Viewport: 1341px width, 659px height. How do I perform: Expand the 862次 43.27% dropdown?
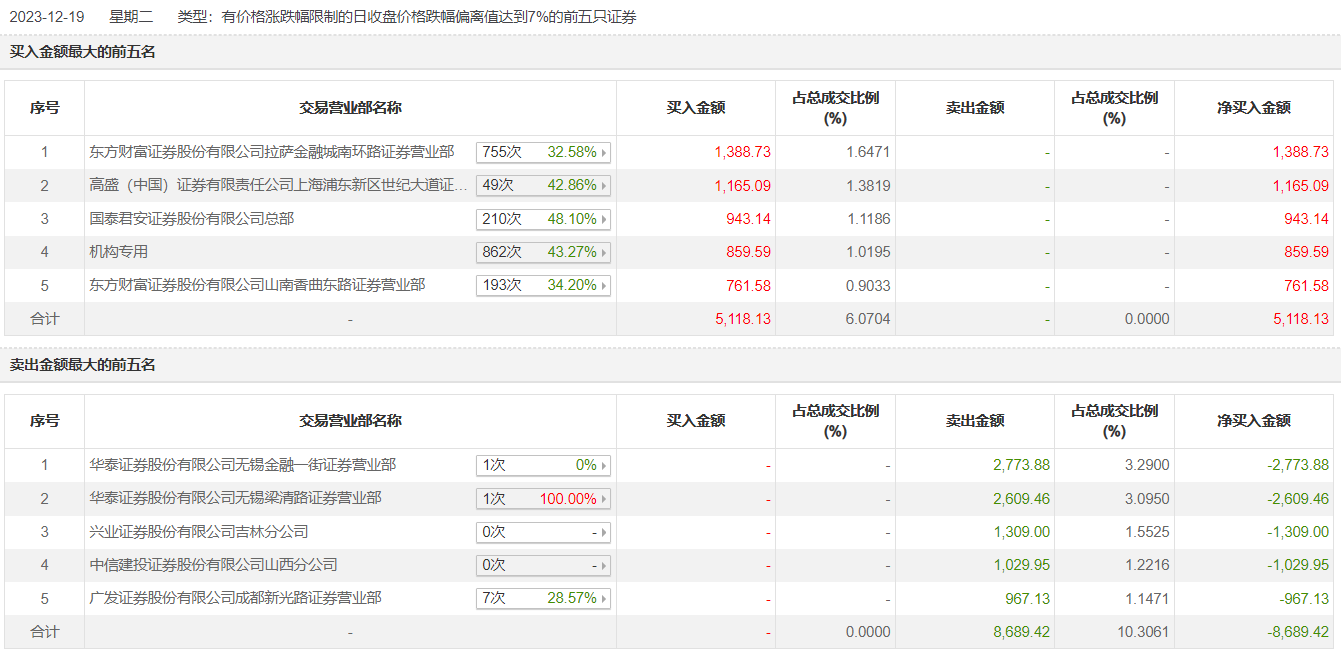543,252
